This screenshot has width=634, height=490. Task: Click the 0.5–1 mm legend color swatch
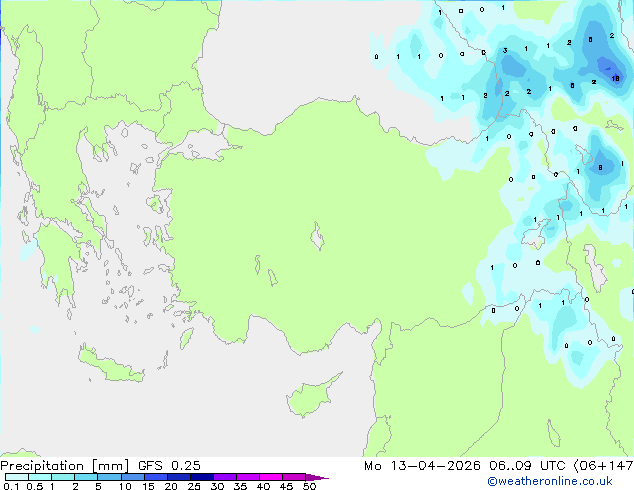pos(40,477)
